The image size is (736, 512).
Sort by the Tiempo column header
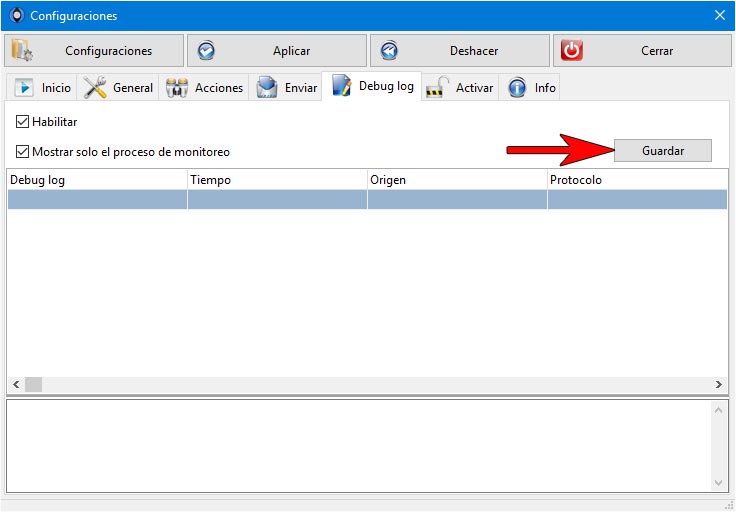click(x=277, y=180)
